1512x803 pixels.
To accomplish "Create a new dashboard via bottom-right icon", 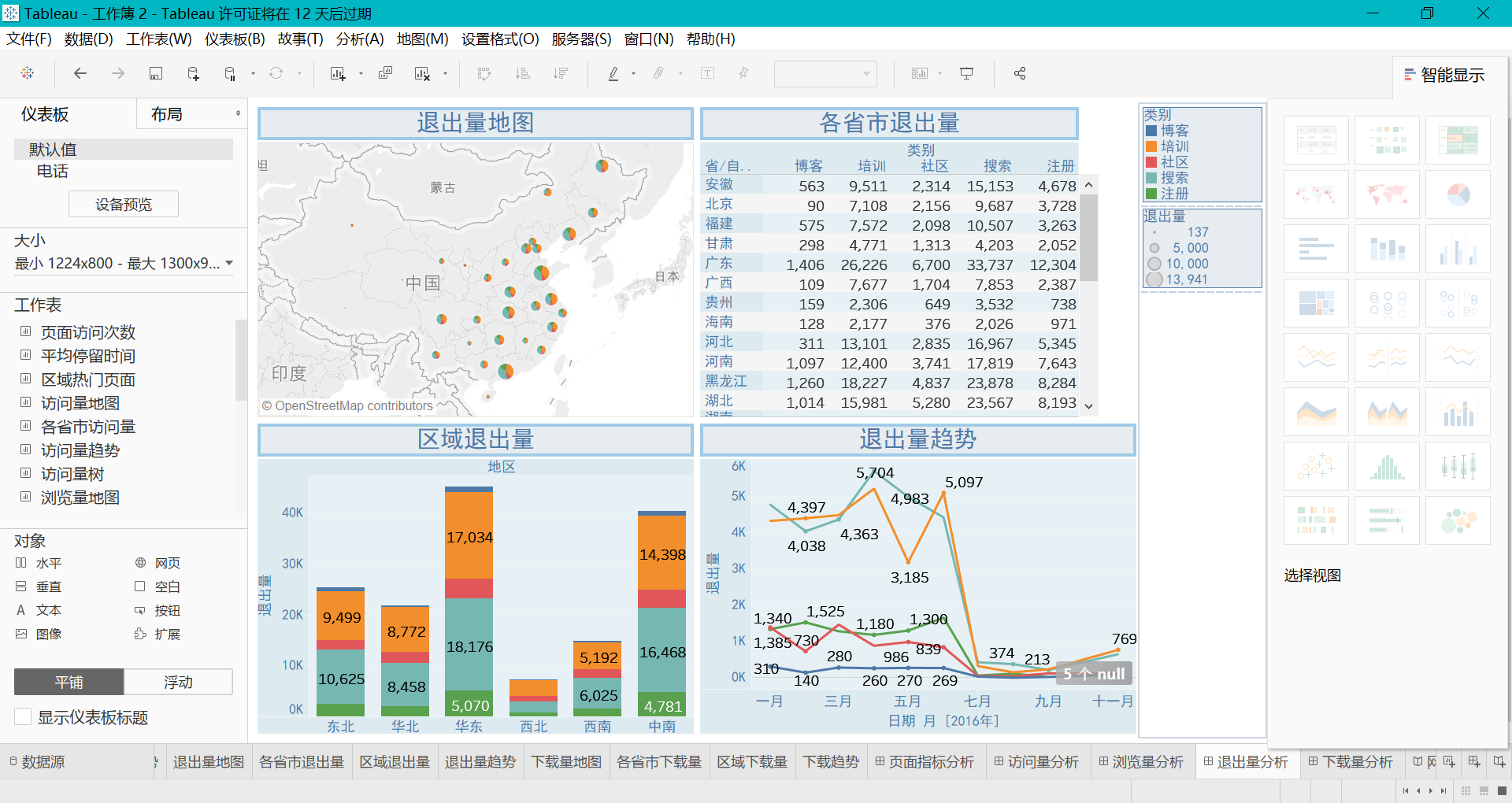I will point(1473,761).
